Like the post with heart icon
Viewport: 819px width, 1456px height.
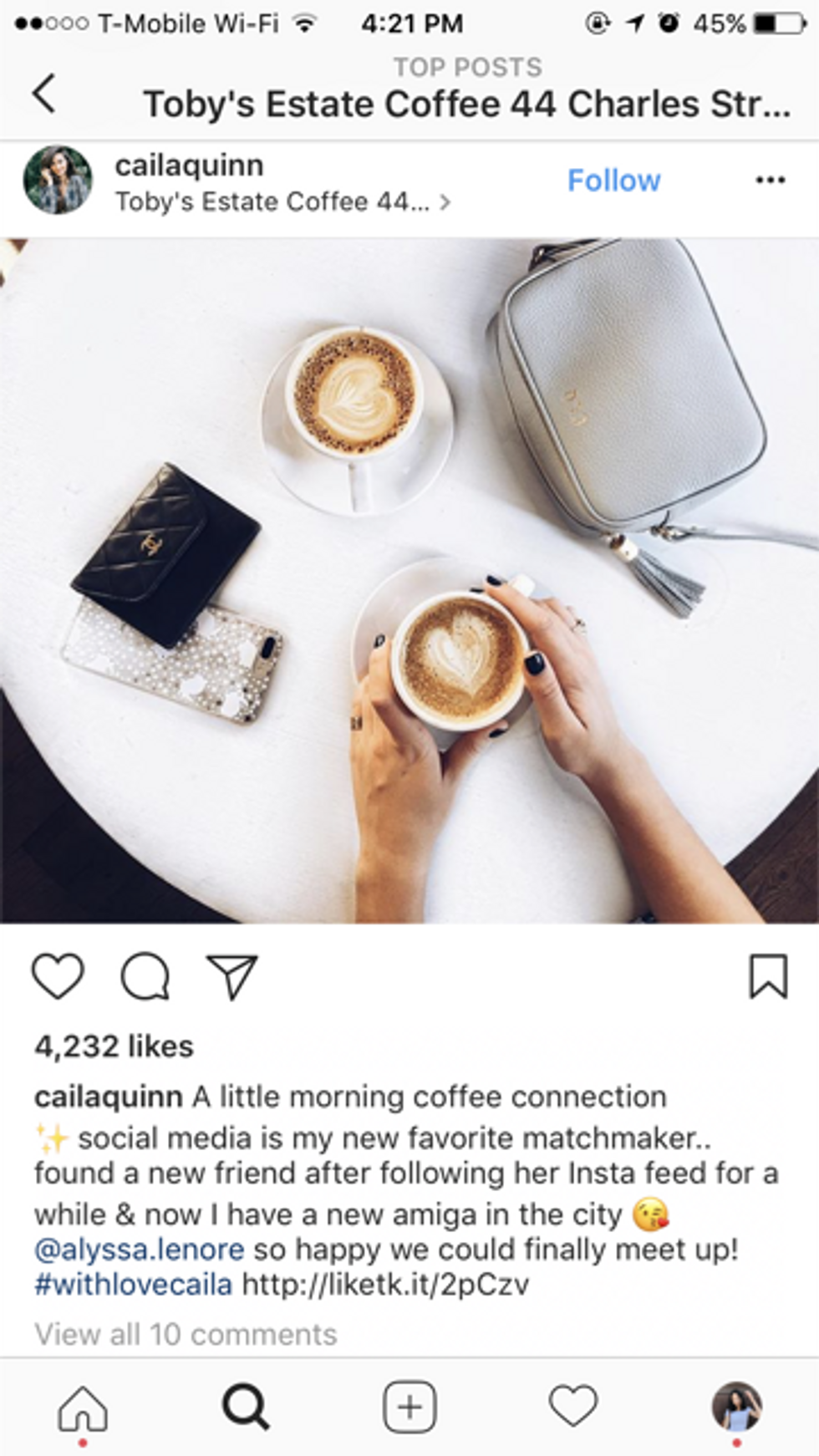pyautogui.click(x=58, y=976)
